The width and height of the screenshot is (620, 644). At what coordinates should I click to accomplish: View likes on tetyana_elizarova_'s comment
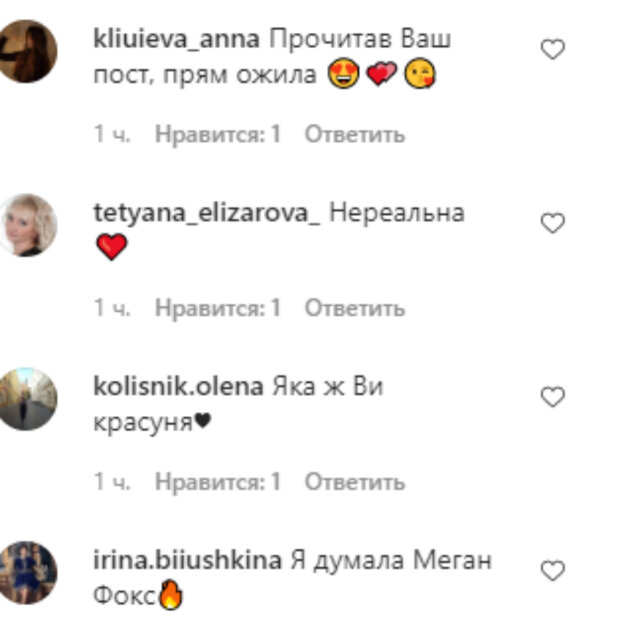(x=218, y=308)
